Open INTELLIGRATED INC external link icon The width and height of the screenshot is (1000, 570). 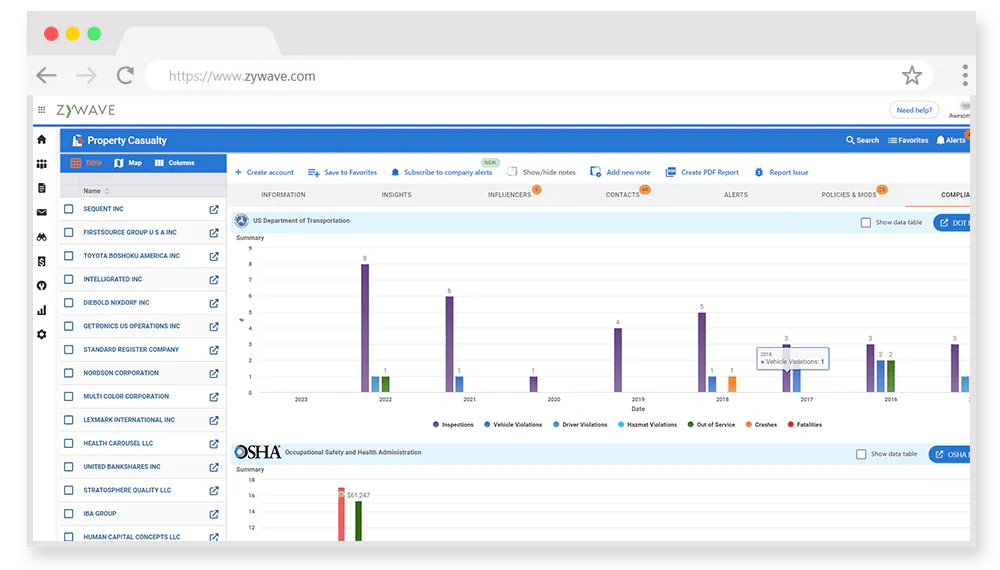coord(214,280)
